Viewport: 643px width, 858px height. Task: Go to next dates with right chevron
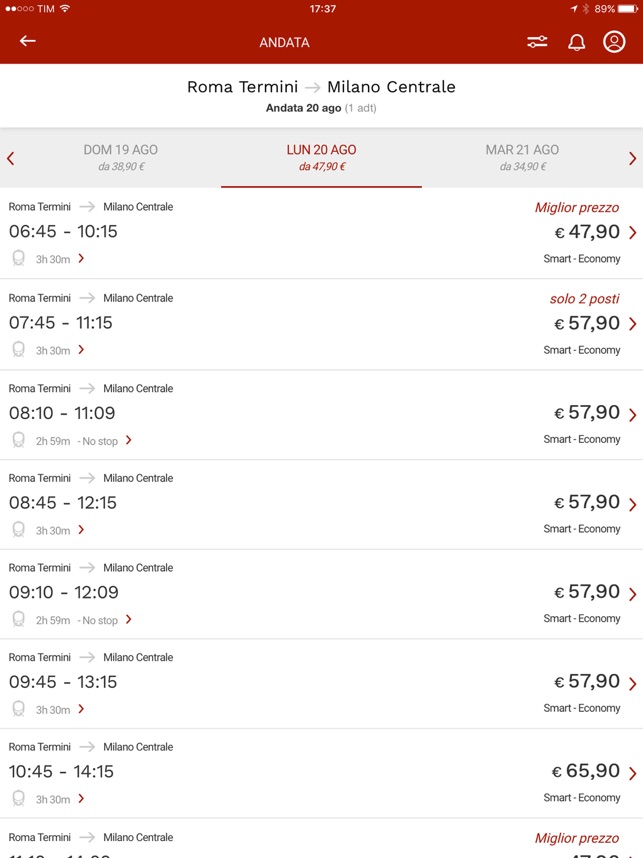(x=633, y=159)
